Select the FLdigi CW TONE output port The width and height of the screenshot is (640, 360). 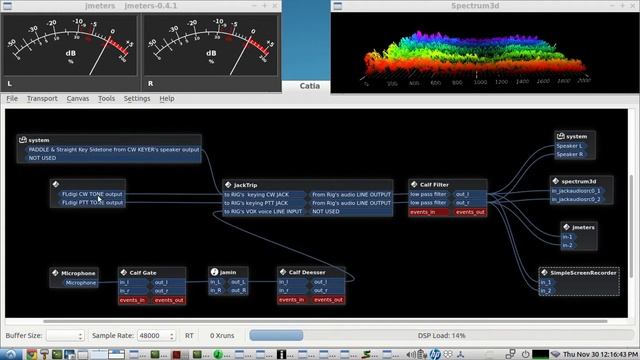92,194
